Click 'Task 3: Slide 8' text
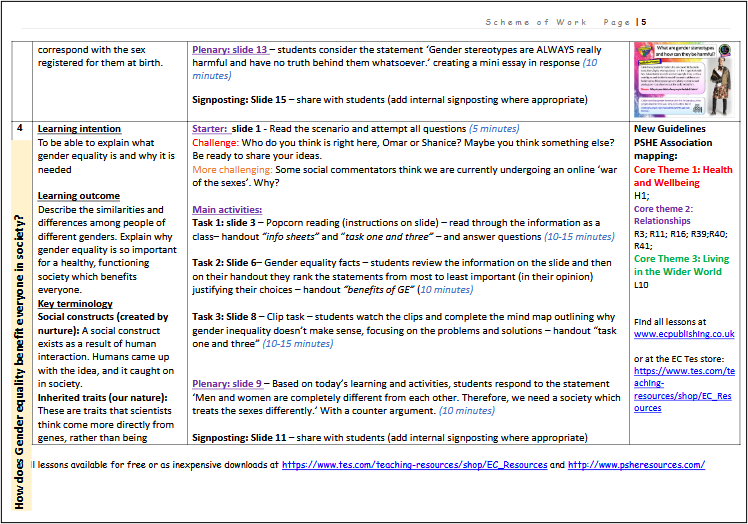Image resolution: width=748 pixels, height=524 pixels. click(x=224, y=317)
